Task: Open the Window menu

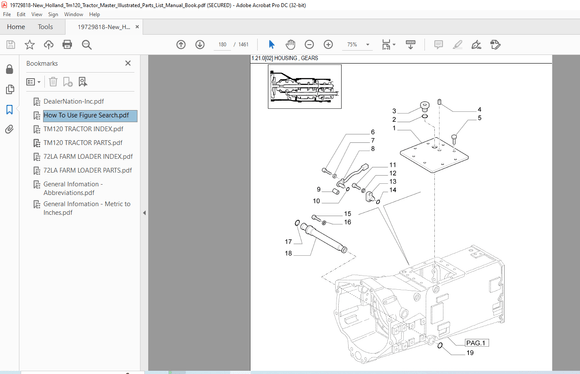Action: (73, 14)
